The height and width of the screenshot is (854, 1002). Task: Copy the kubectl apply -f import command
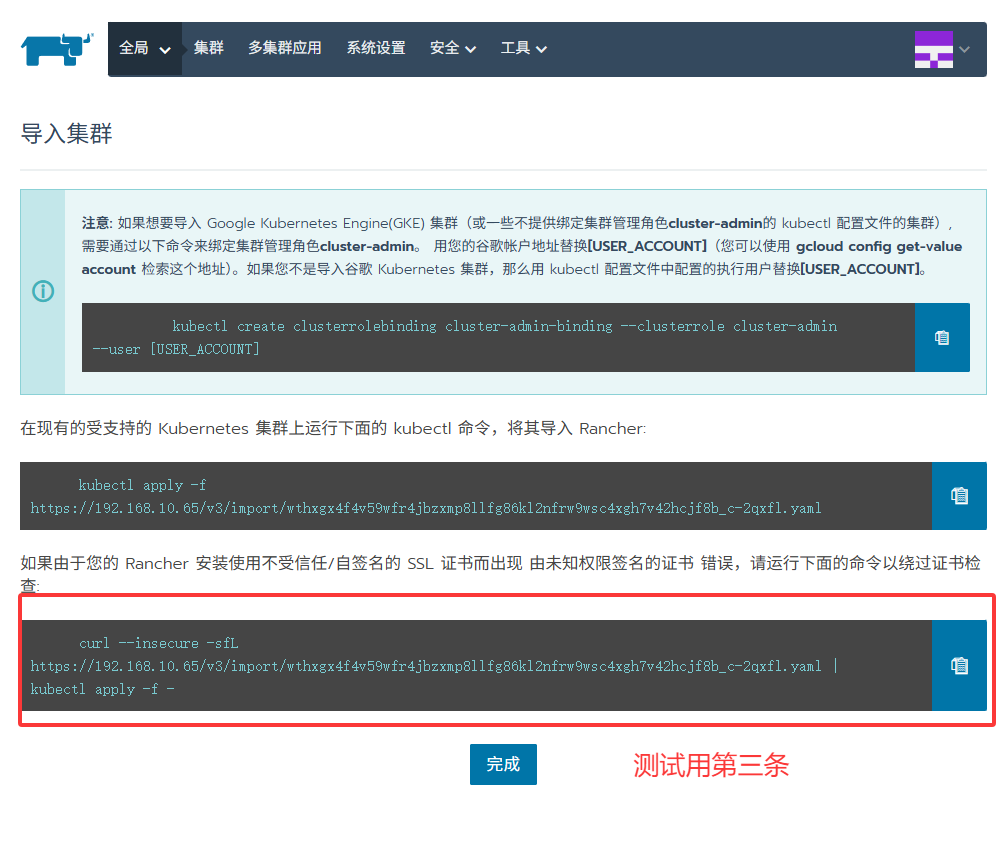[x=959, y=496]
